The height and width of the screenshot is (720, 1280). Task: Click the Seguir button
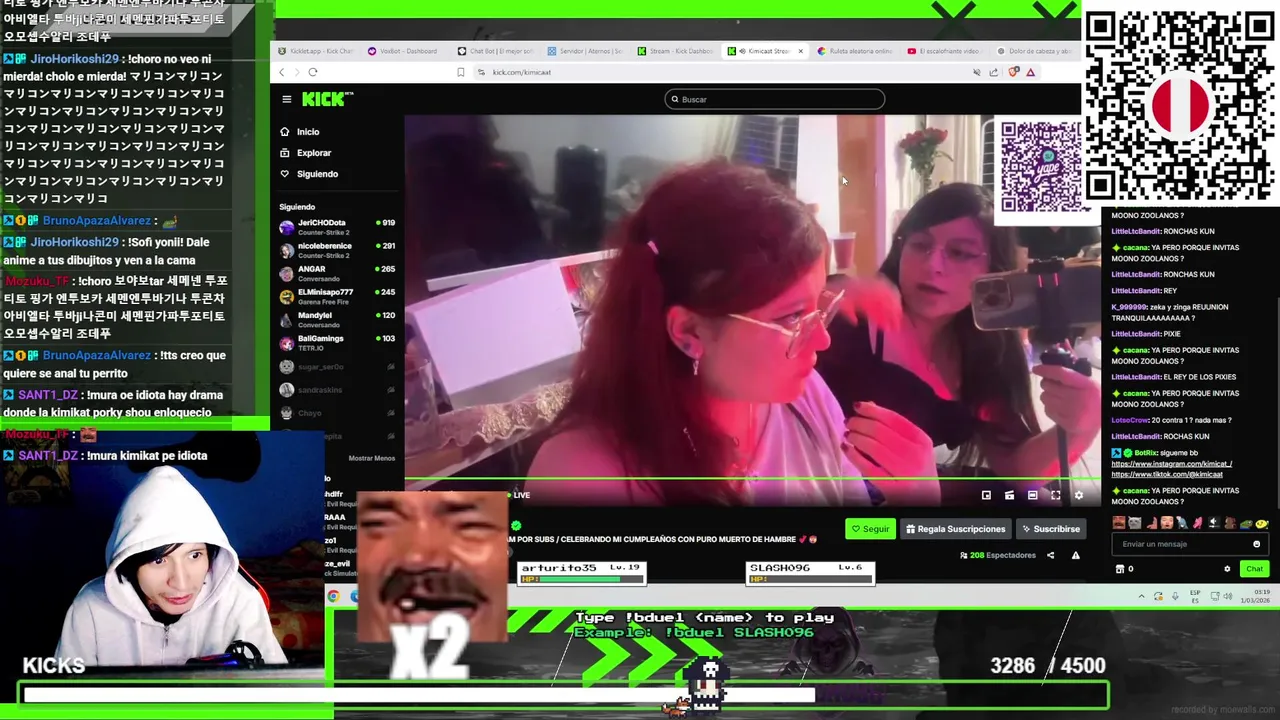869,529
